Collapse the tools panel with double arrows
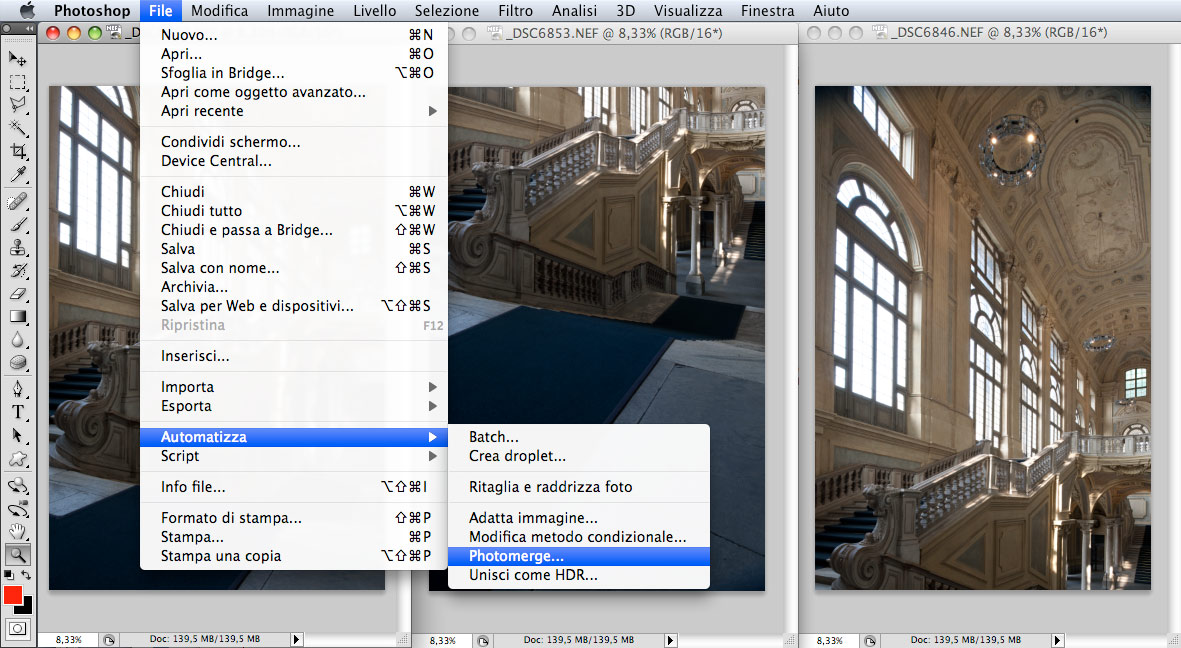The image size is (1181, 648). (30, 29)
